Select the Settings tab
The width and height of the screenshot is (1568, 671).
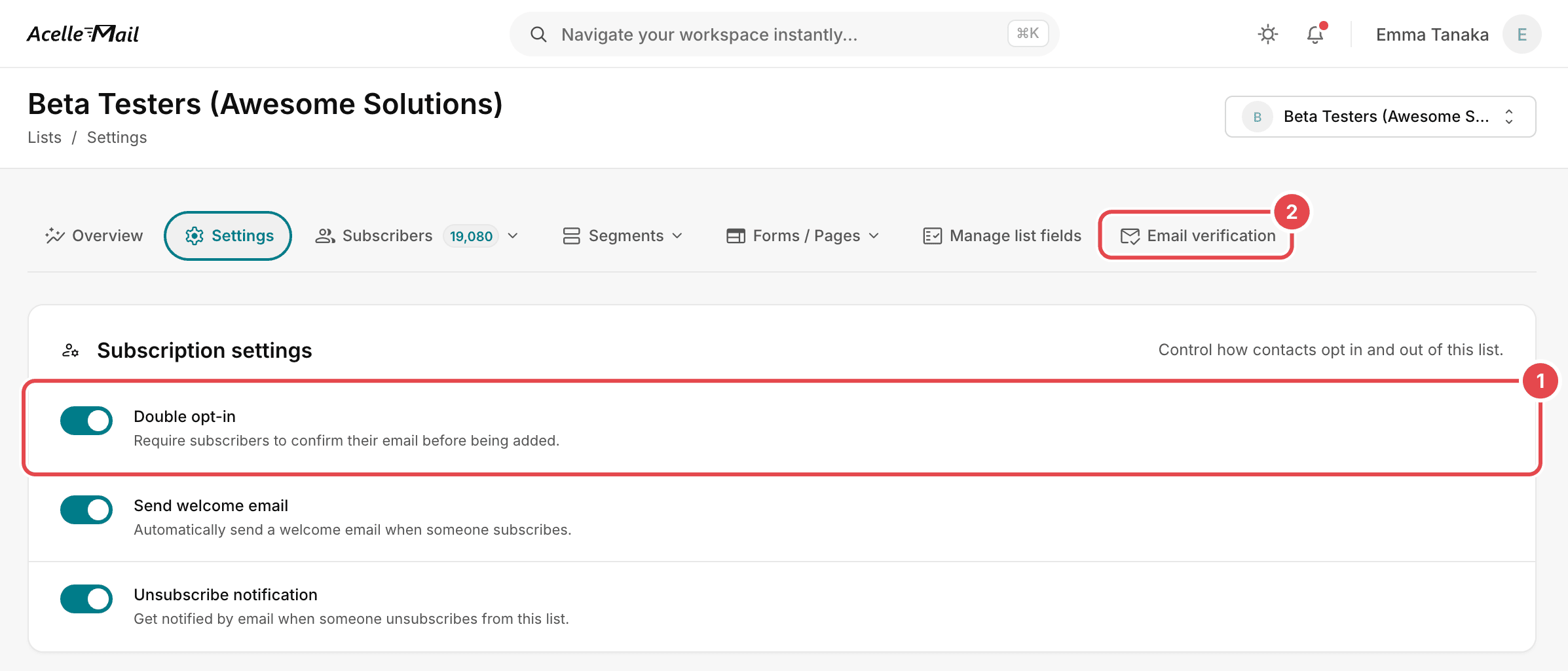228,236
